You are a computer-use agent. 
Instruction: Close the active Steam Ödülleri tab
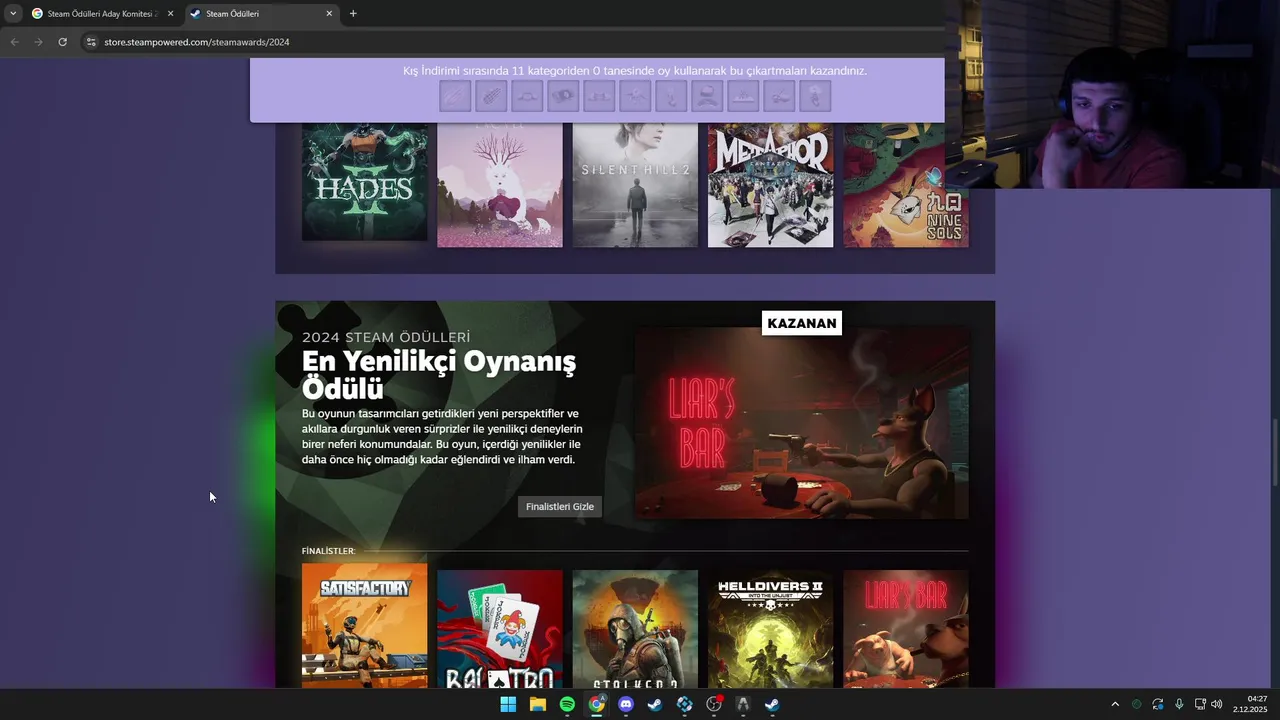coord(329,14)
